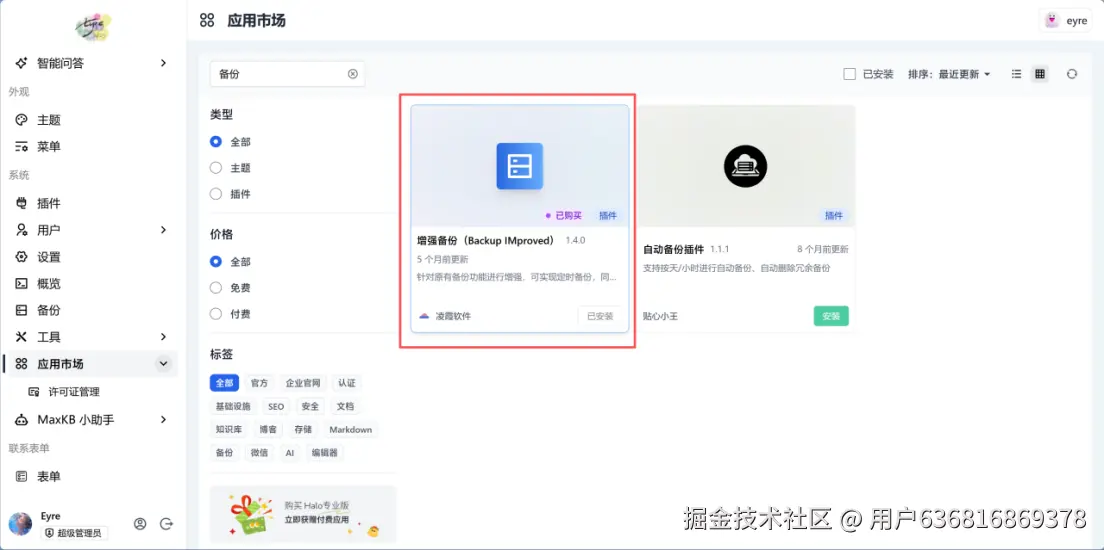Collapse the 应用市场 submenu chevron
Viewport: 1104px width, 550px height.
tap(163, 364)
